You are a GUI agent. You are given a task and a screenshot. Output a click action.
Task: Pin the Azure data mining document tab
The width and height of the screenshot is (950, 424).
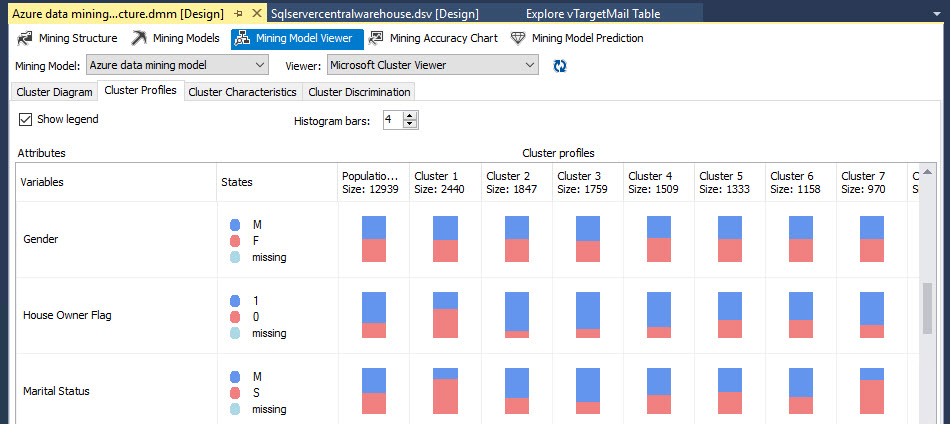(x=239, y=14)
